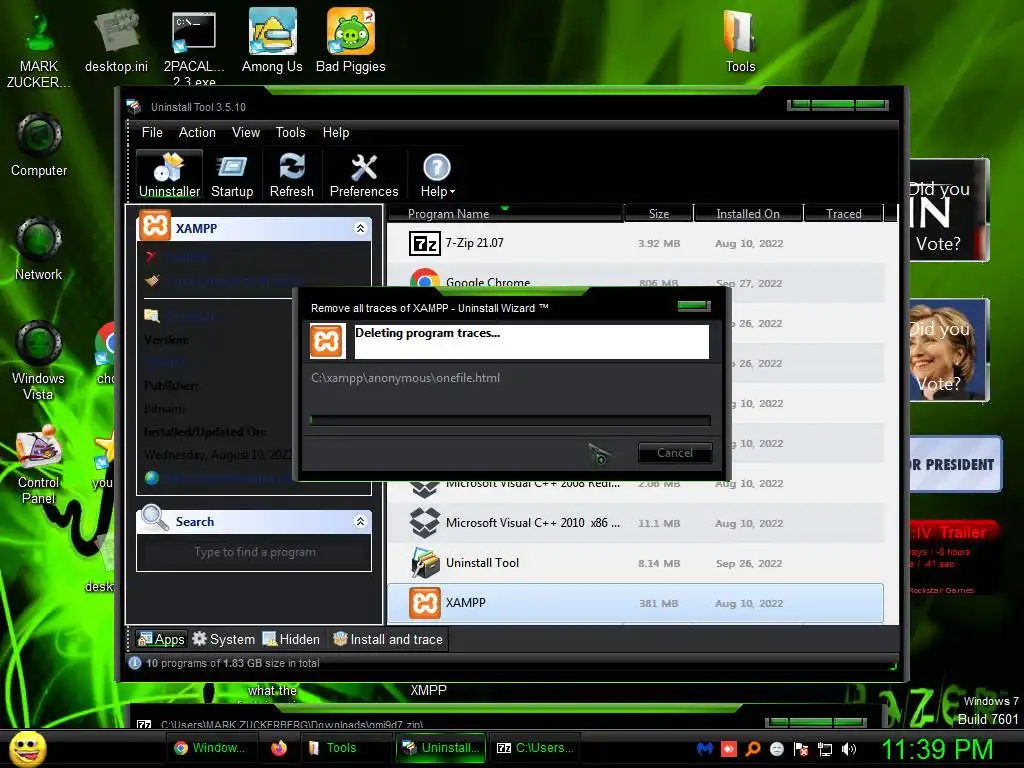1024x768 pixels.
Task: Click the XAMPP logo in the details panel header
Action: tap(155, 226)
